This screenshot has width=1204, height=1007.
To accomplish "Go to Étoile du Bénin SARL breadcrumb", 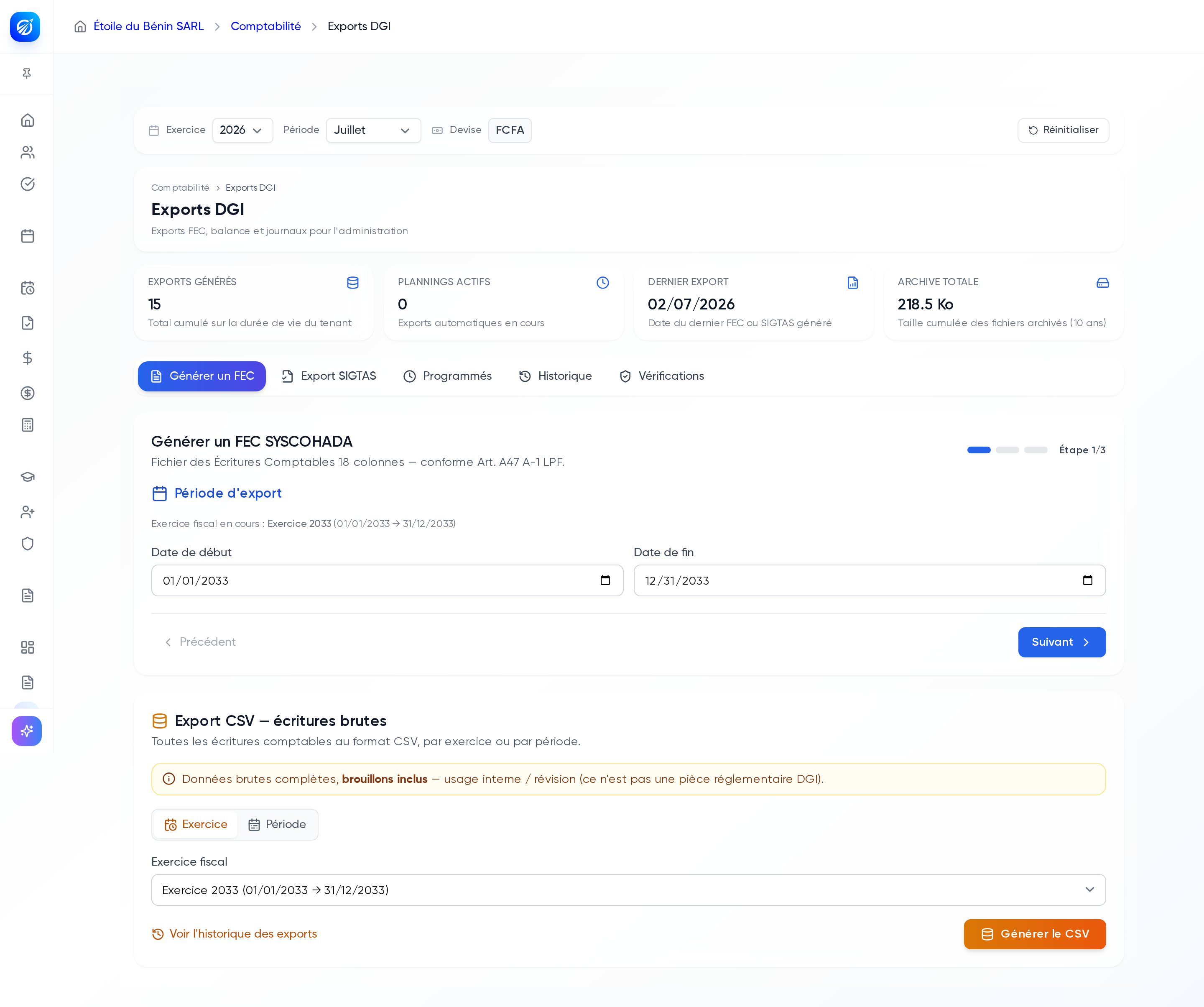I will 148,26.
